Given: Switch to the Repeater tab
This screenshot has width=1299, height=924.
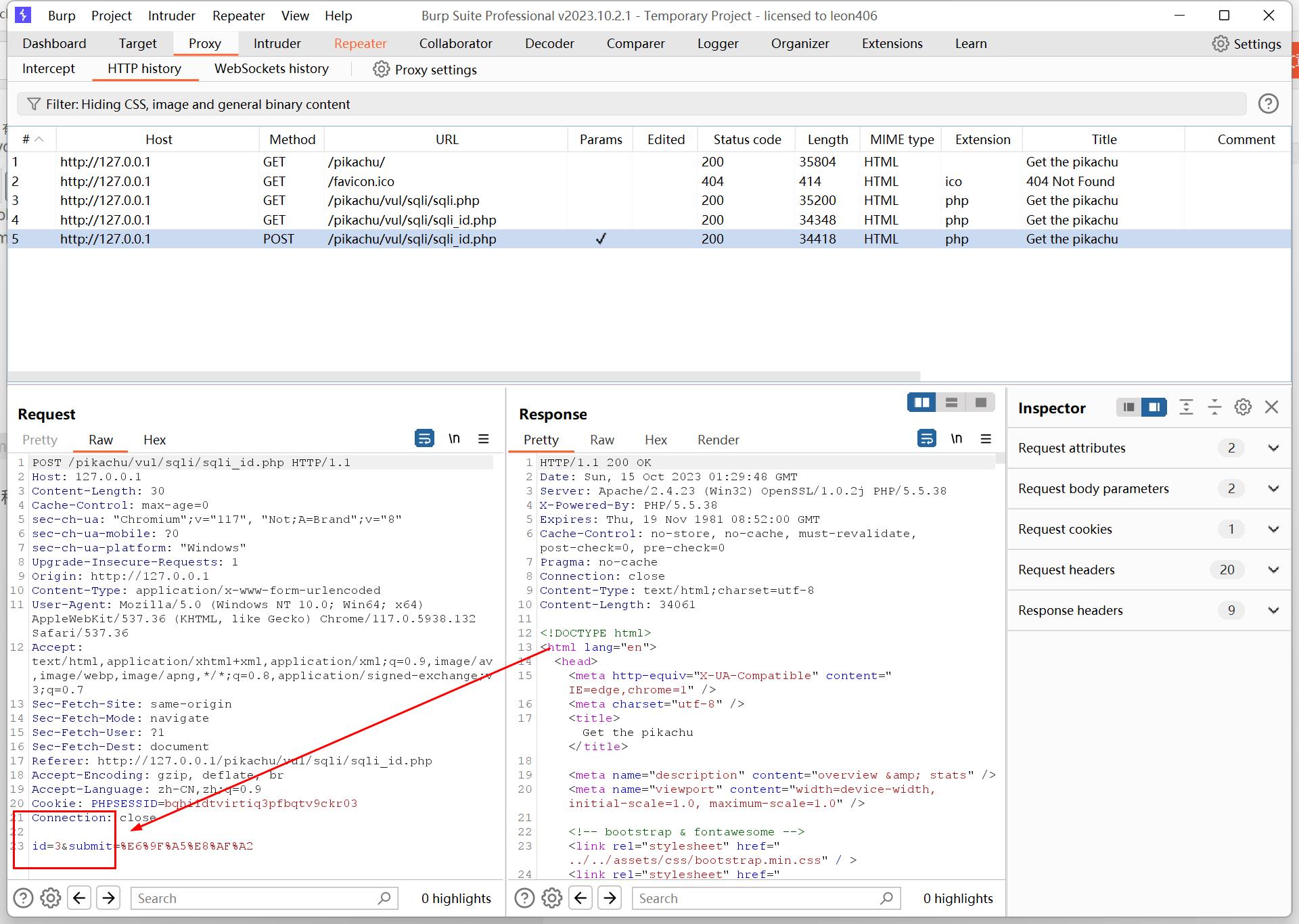Looking at the screenshot, I should pos(360,43).
